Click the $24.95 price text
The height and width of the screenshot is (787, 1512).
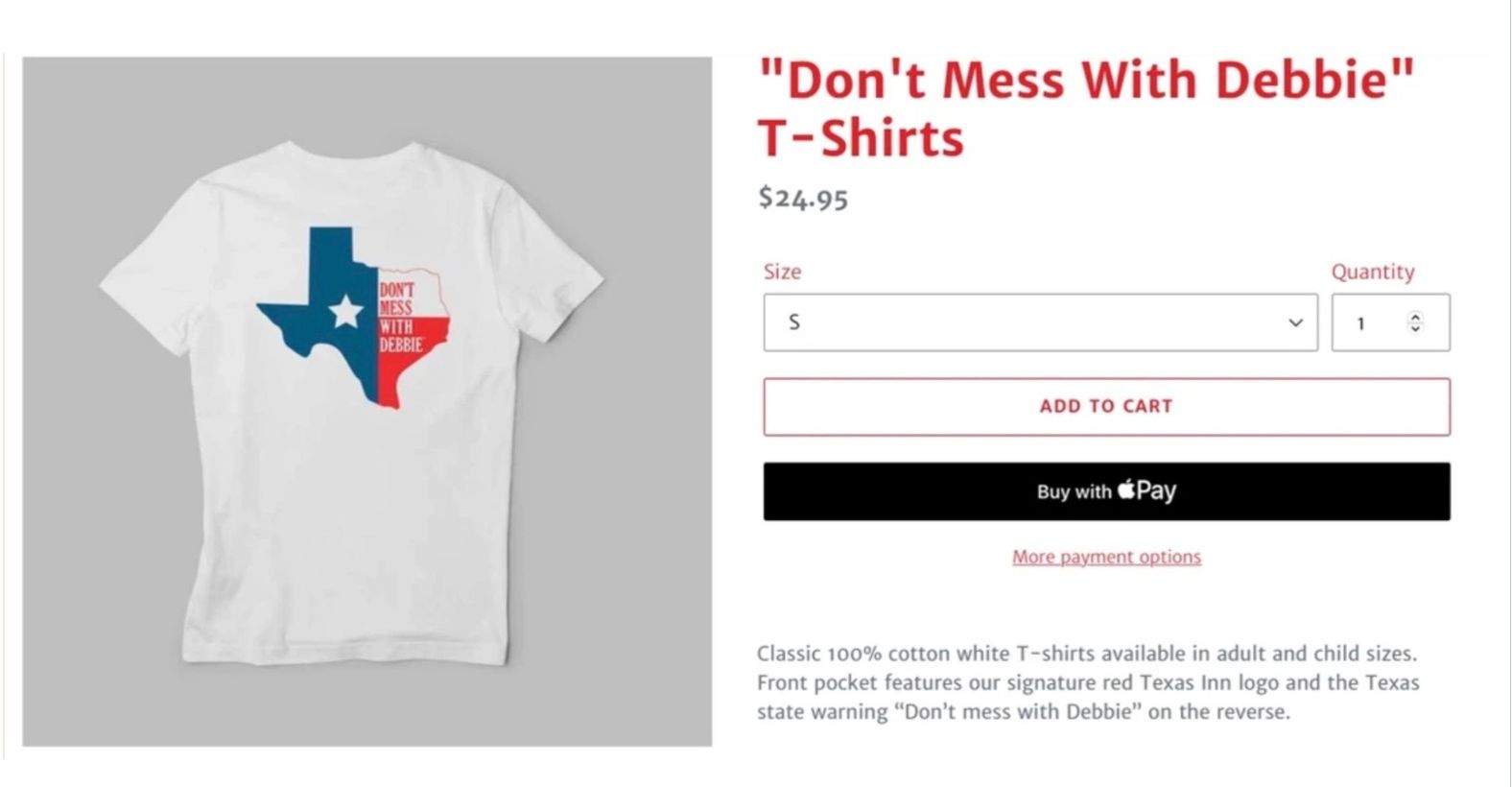point(803,198)
